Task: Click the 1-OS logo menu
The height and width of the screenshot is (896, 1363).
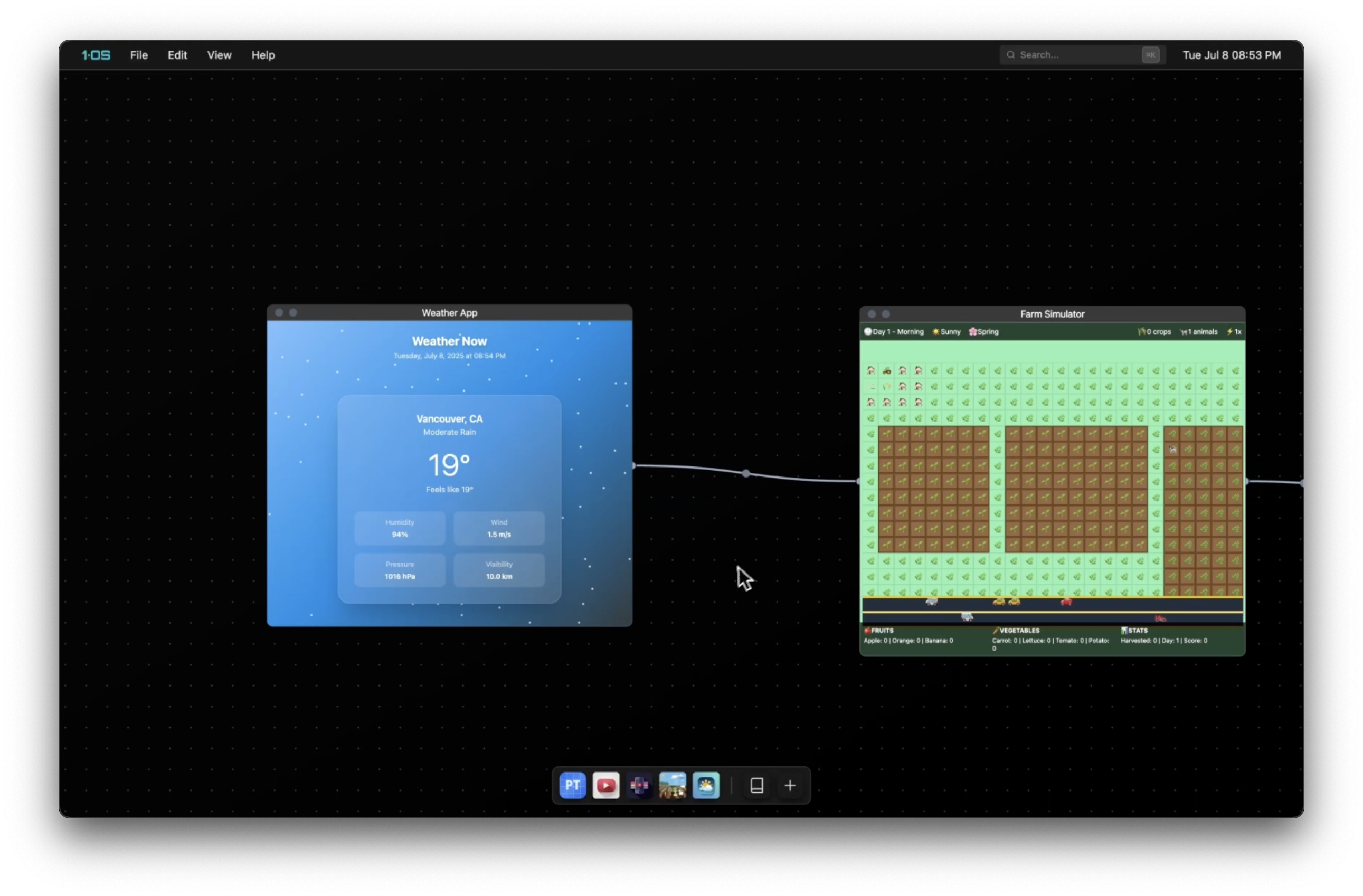Action: coord(96,55)
